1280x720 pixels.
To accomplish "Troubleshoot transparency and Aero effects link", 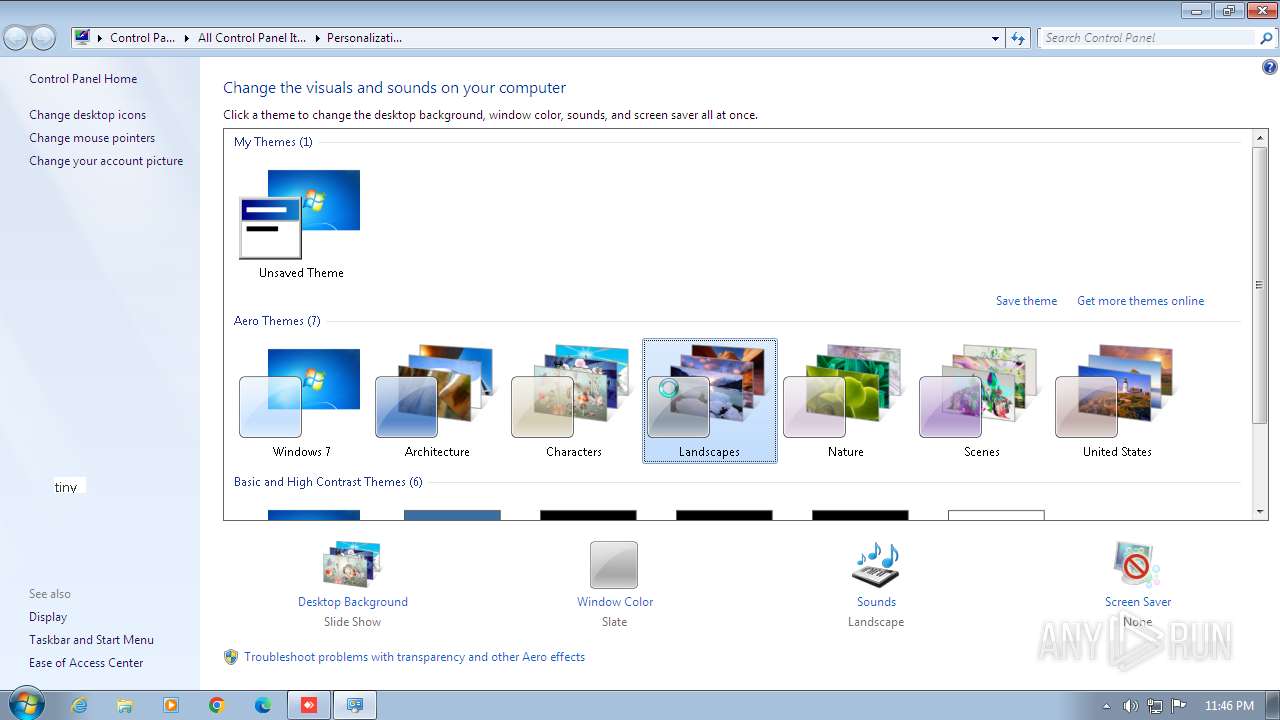I will (x=414, y=657).
